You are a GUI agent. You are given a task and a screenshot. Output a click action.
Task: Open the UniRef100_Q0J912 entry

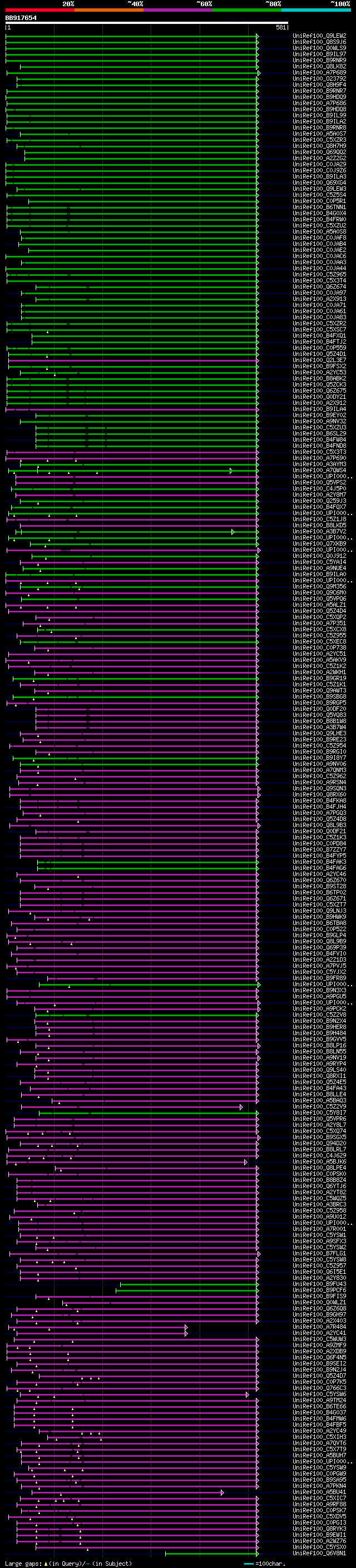[x=319, y=556]
